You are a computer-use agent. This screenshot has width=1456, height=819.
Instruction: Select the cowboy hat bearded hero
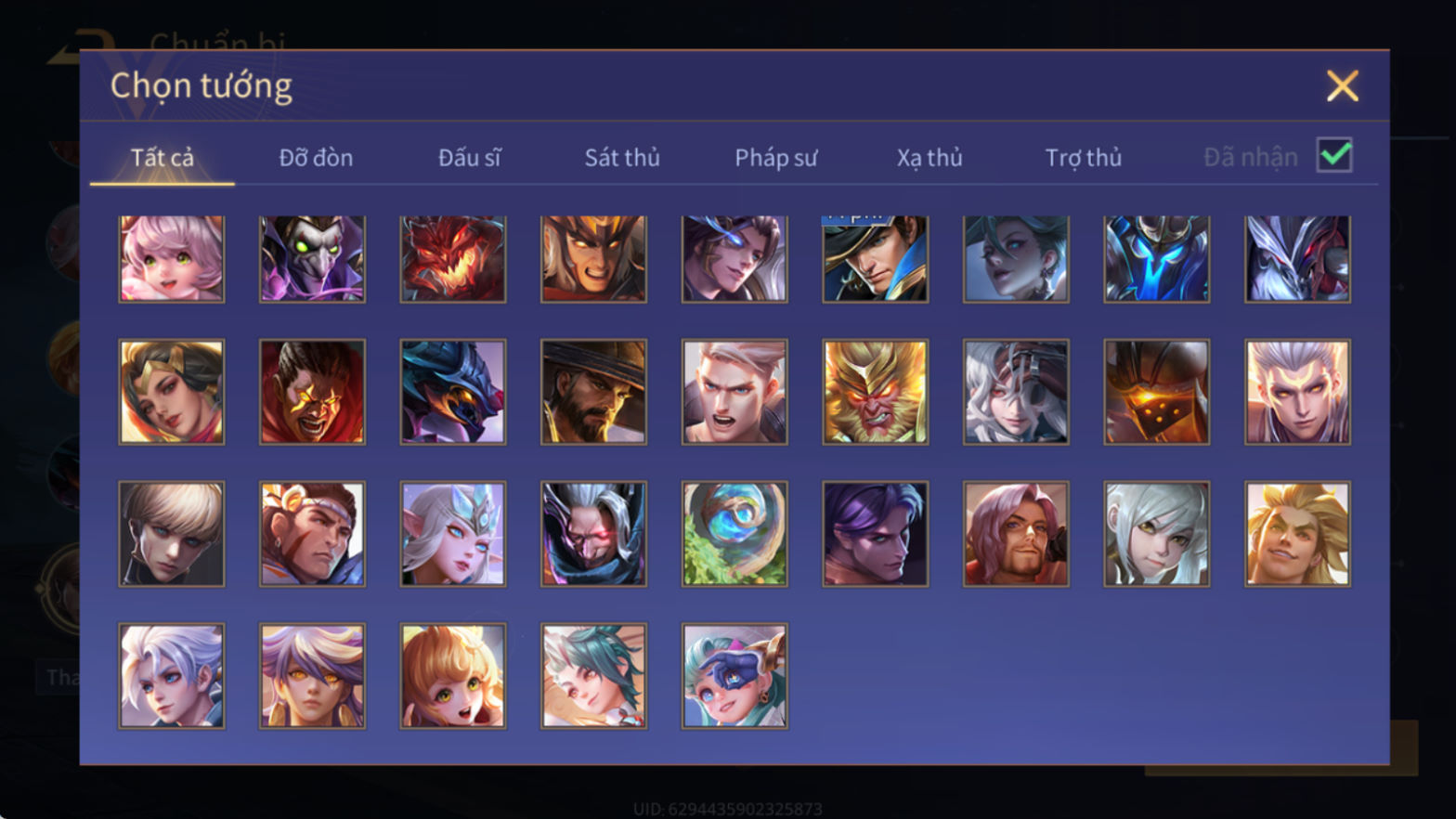pos(593,391)
